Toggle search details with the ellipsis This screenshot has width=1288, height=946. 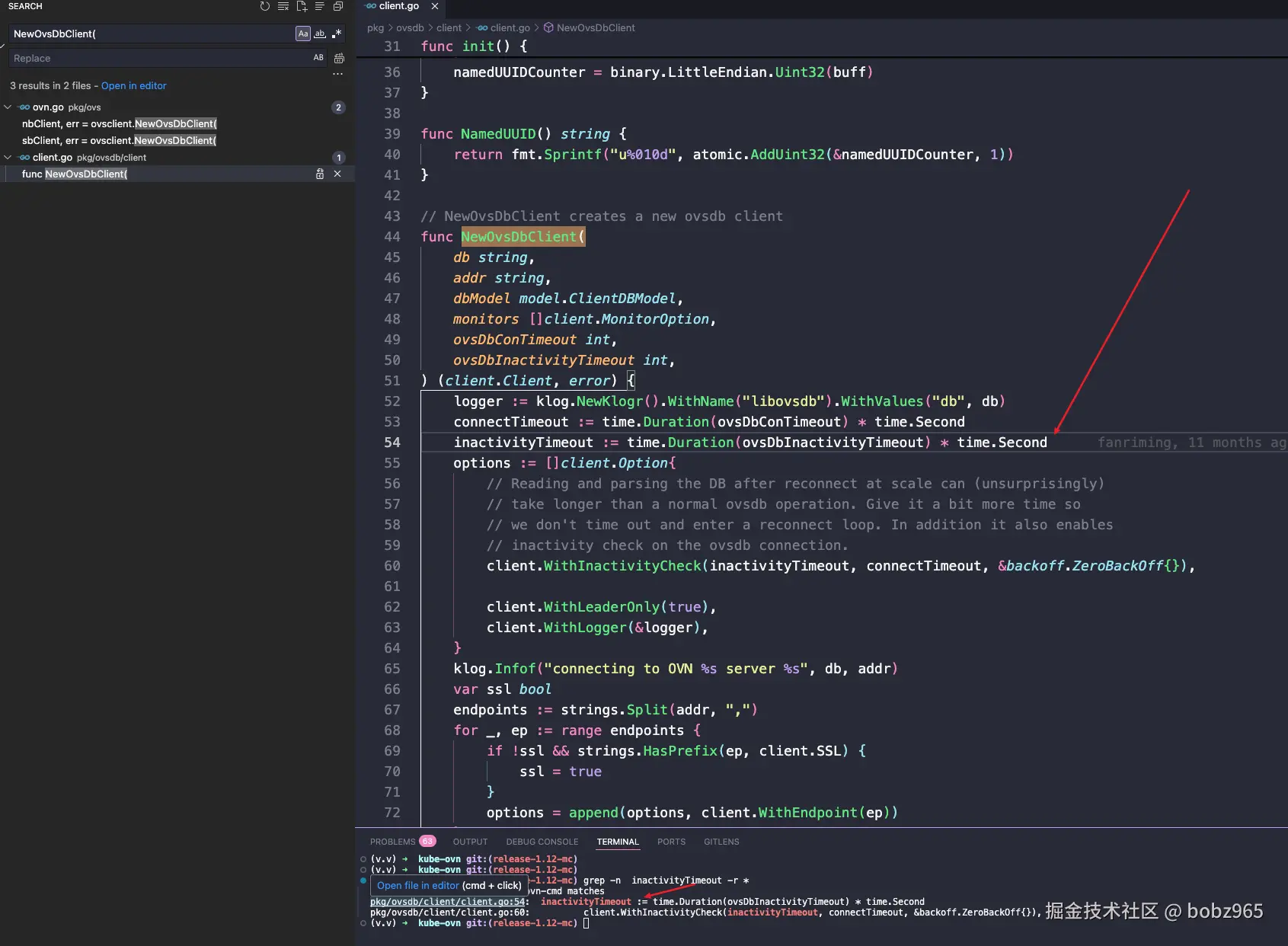pyautogui.click(x=337, y=74)
